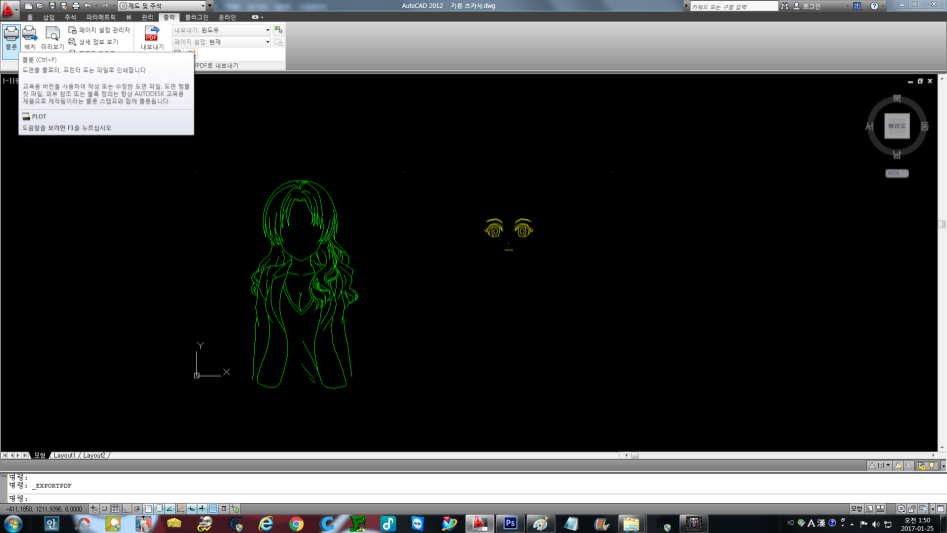Click the viewport restore window icon

(920, 81)
